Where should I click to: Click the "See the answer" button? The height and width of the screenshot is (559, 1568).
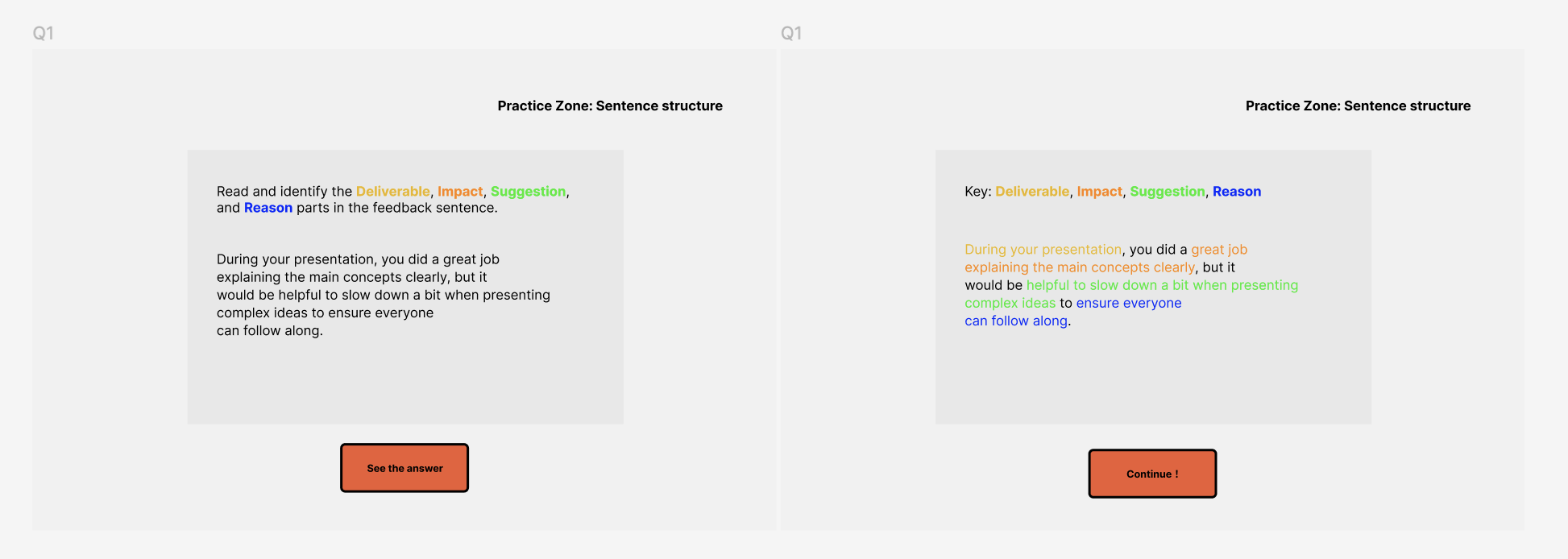pyautogui.click(x=404, y=468)
